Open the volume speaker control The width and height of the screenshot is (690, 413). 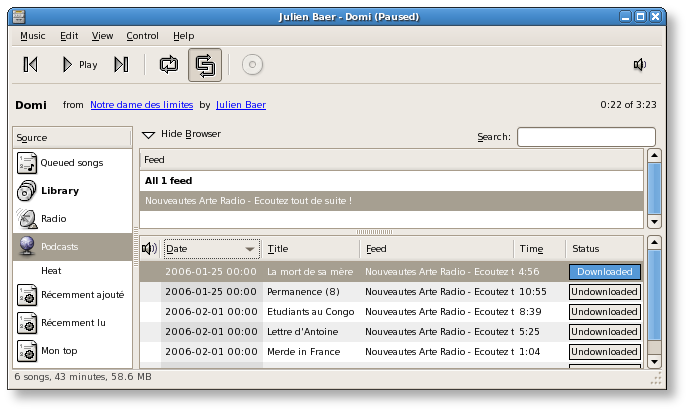(640, 65)
